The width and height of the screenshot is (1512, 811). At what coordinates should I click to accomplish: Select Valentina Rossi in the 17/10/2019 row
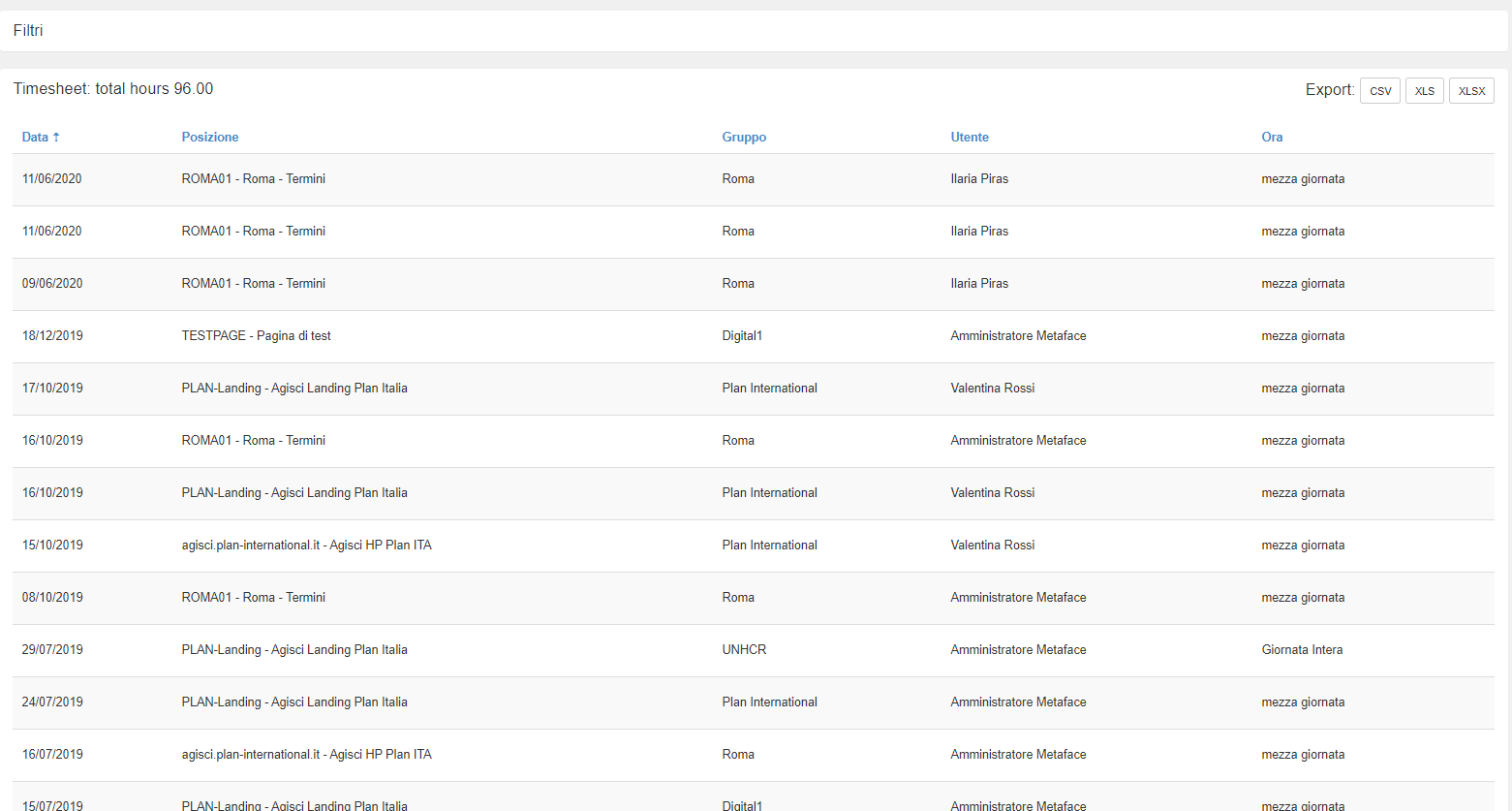click(992, 389)
